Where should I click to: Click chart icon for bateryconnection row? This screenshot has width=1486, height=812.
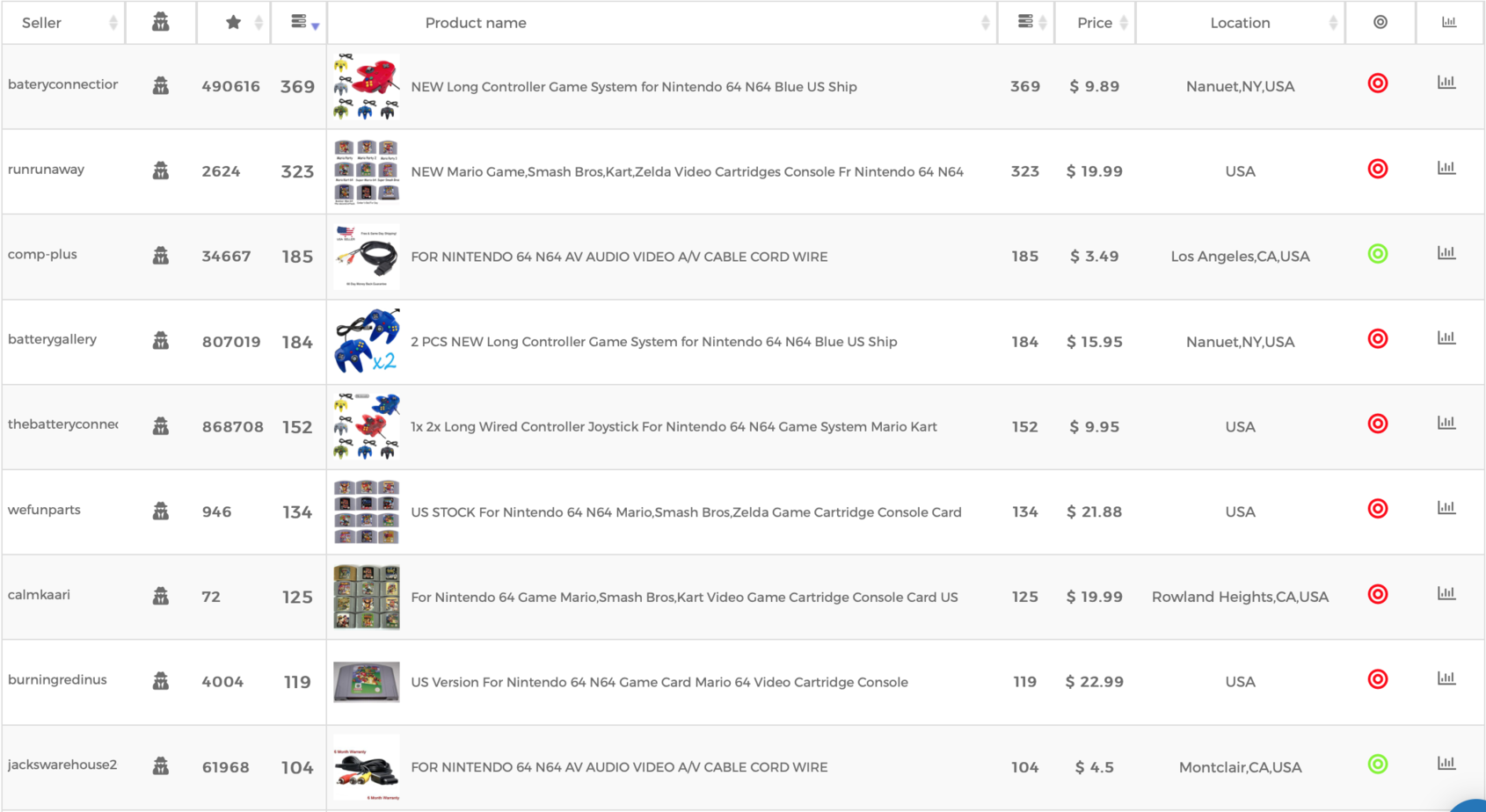coord(1446,83)
